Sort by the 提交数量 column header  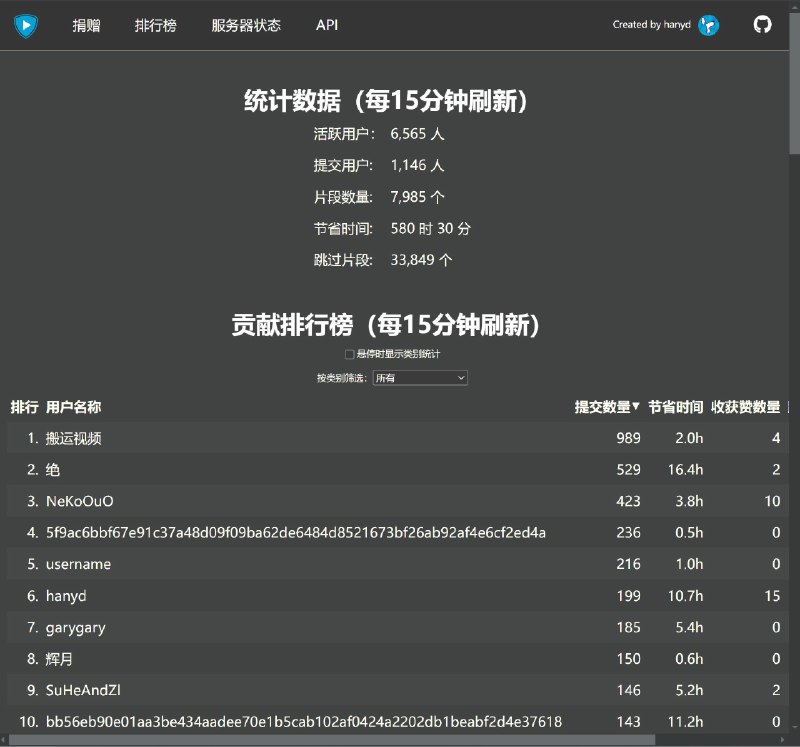pyautogui.click(x=599, y=407)
